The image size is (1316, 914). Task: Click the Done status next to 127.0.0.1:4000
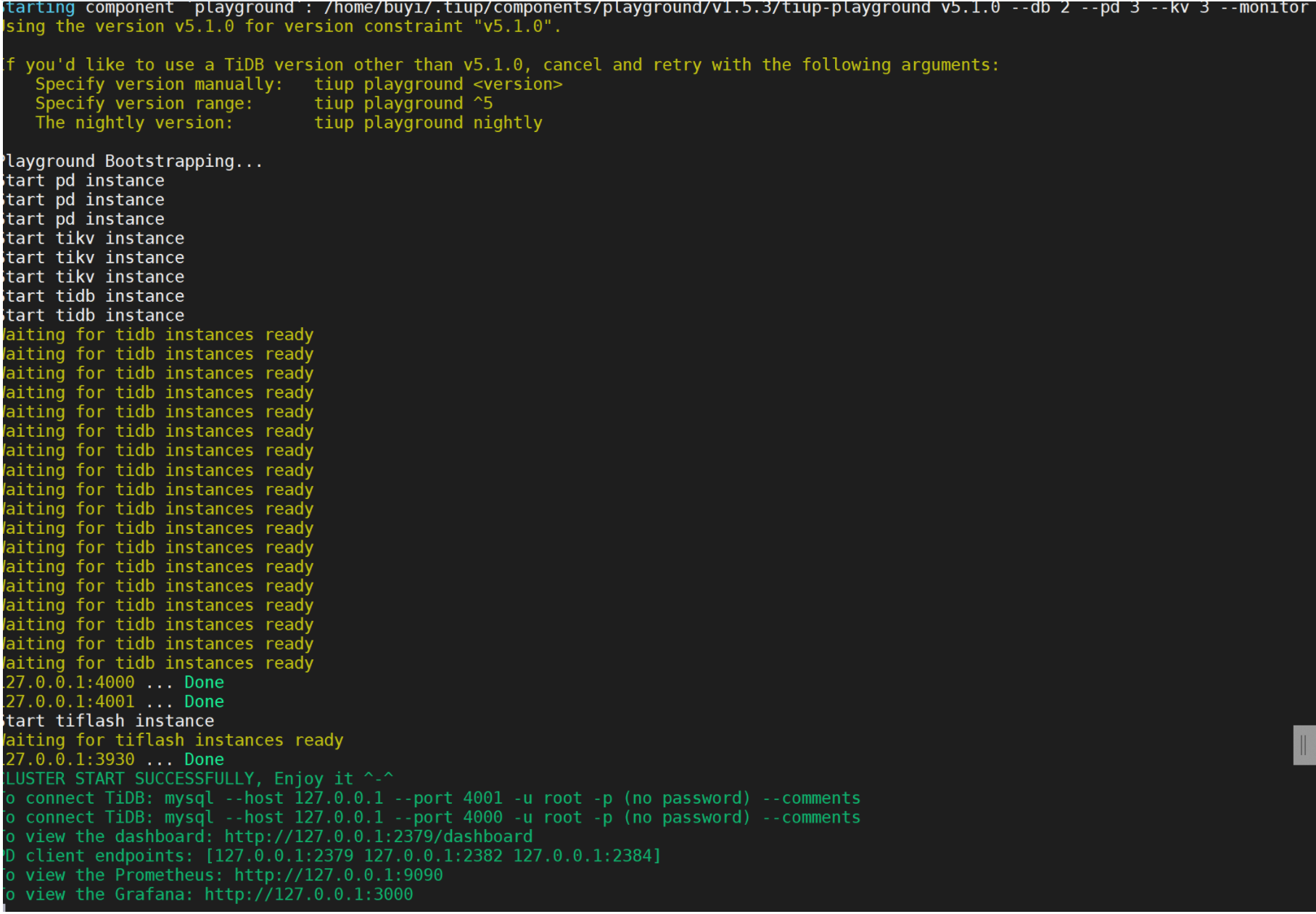204,682
